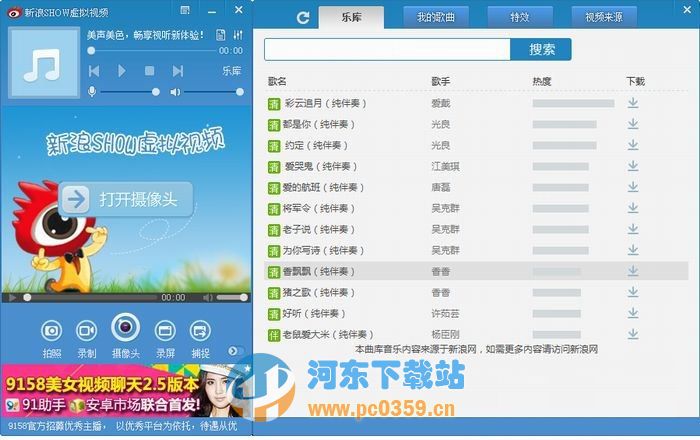Viewport: 700px width, 440px height.
Task: Download 香飘飘 (纯伴奏)
Action: pyautogui.click(x=633, y=271)
